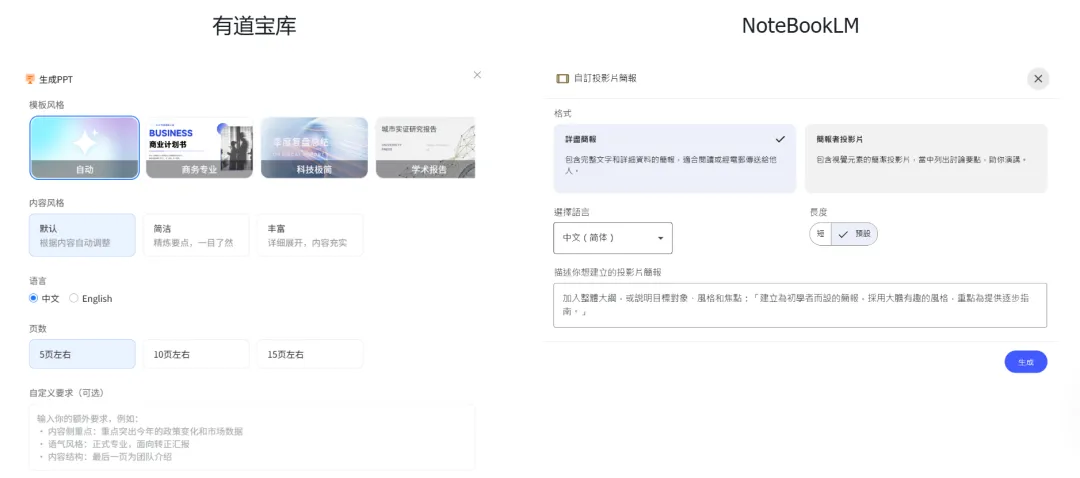Pick the 学术报告 template thumbnail

click(x=426, y=147)
